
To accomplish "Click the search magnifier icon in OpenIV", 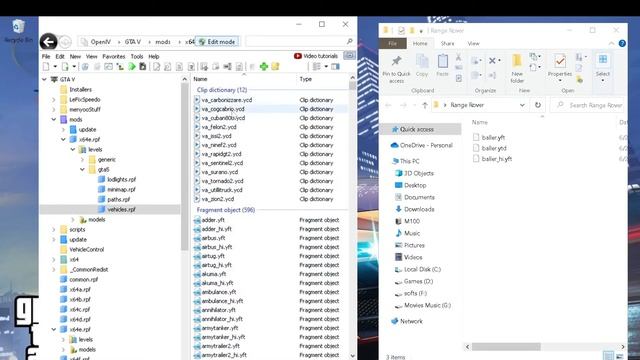I will coord(349,41).
